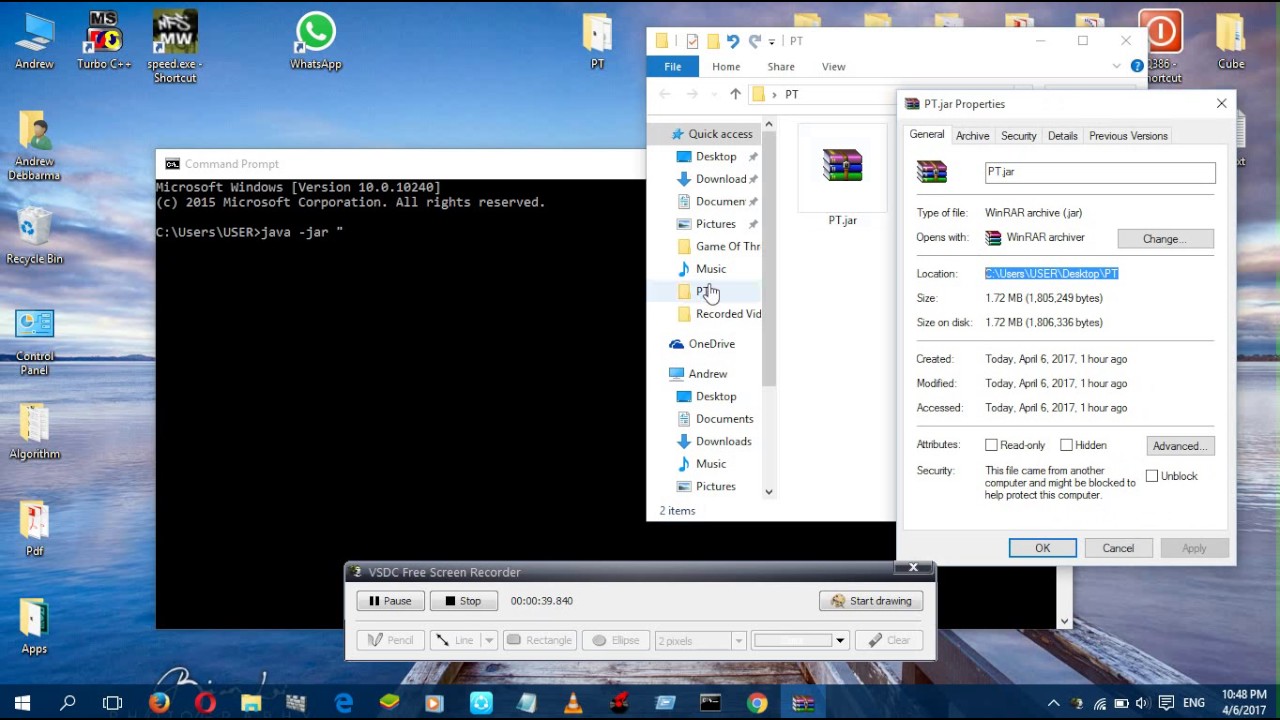Open Task View from taskbar
Viewport: 1280px width, 720px height.
[x=113, y=703]
